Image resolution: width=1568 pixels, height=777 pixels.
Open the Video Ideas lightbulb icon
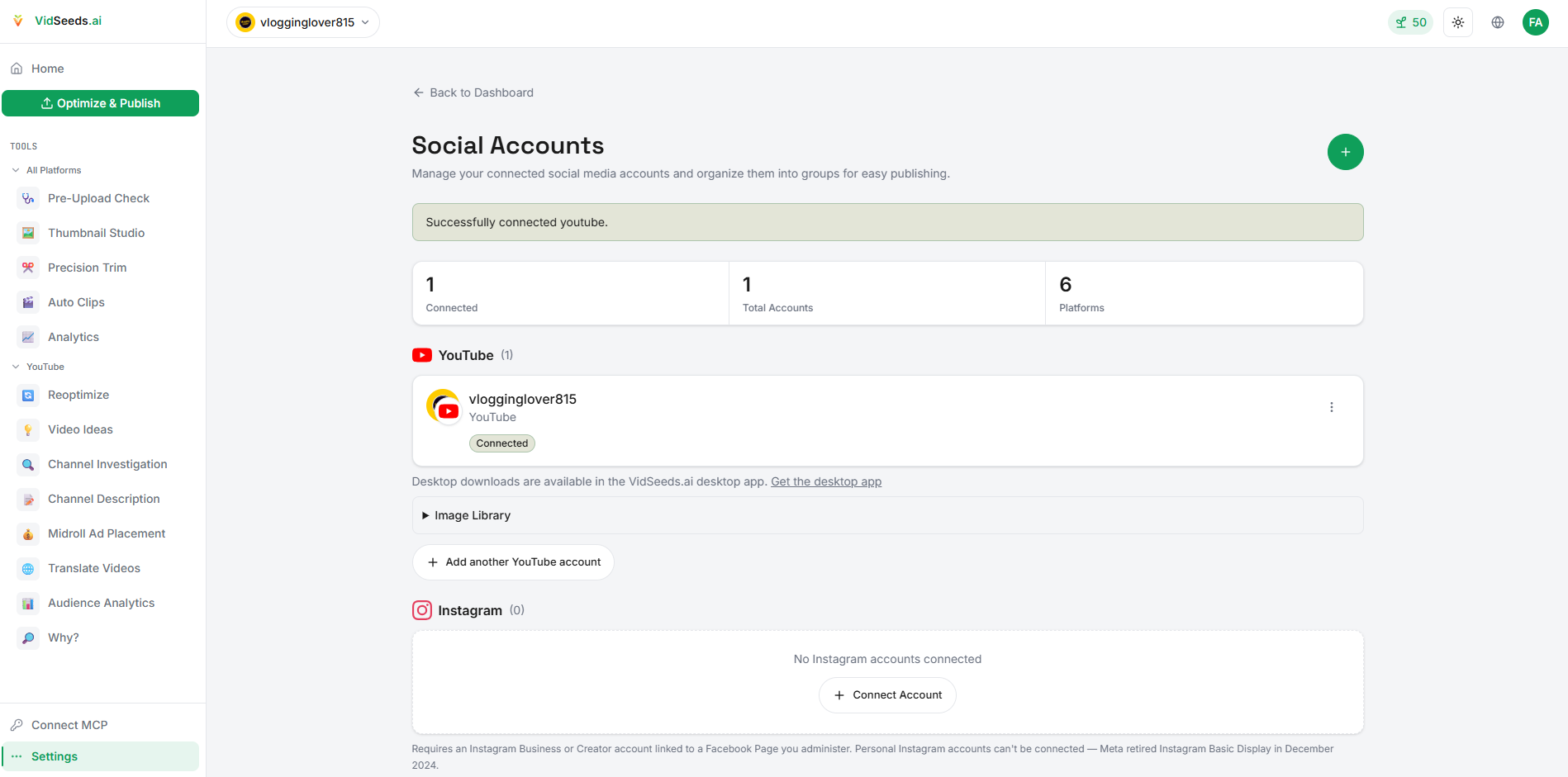(x=28, y=429)
